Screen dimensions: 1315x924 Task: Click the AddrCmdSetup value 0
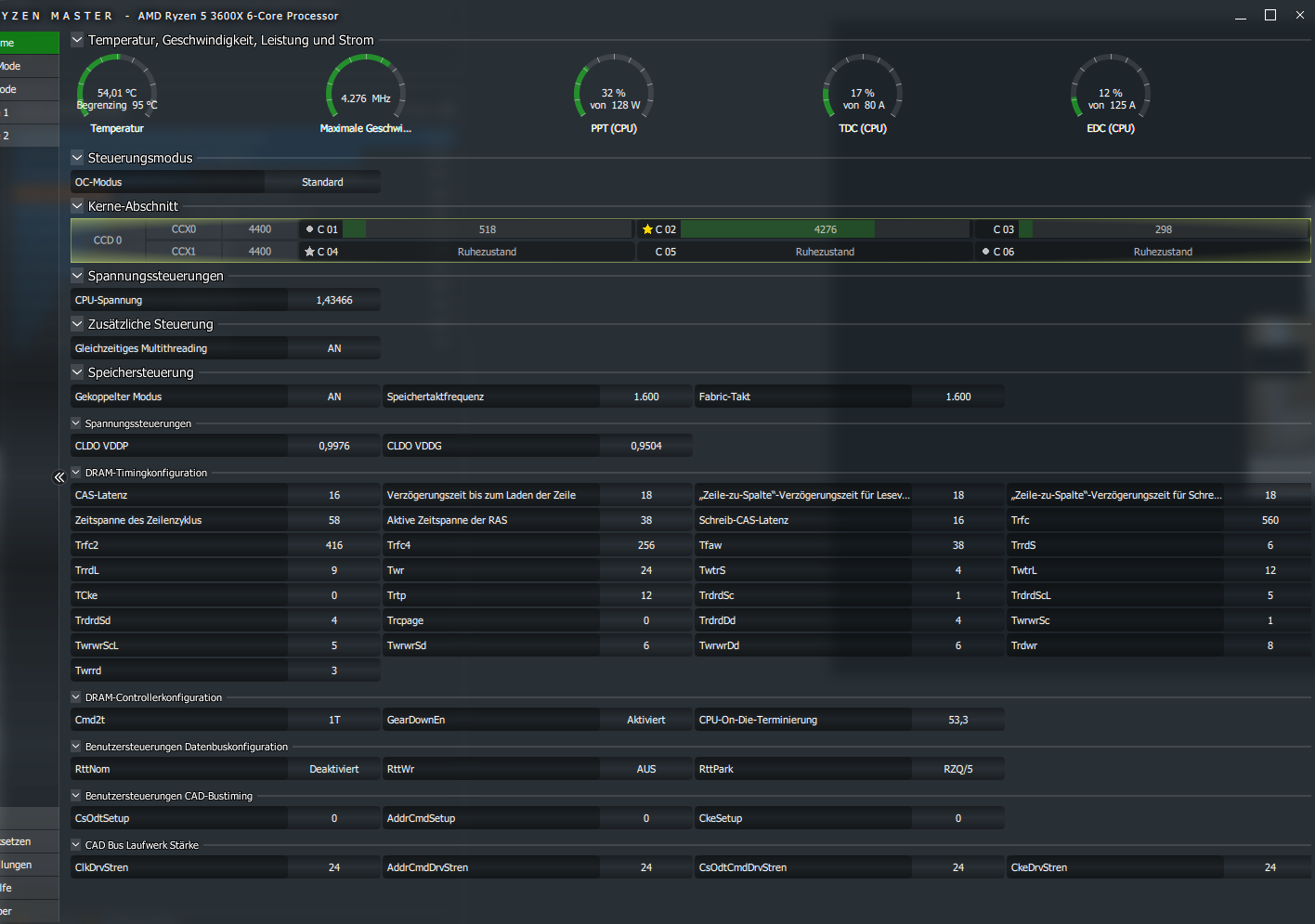(x=646, y=818)
